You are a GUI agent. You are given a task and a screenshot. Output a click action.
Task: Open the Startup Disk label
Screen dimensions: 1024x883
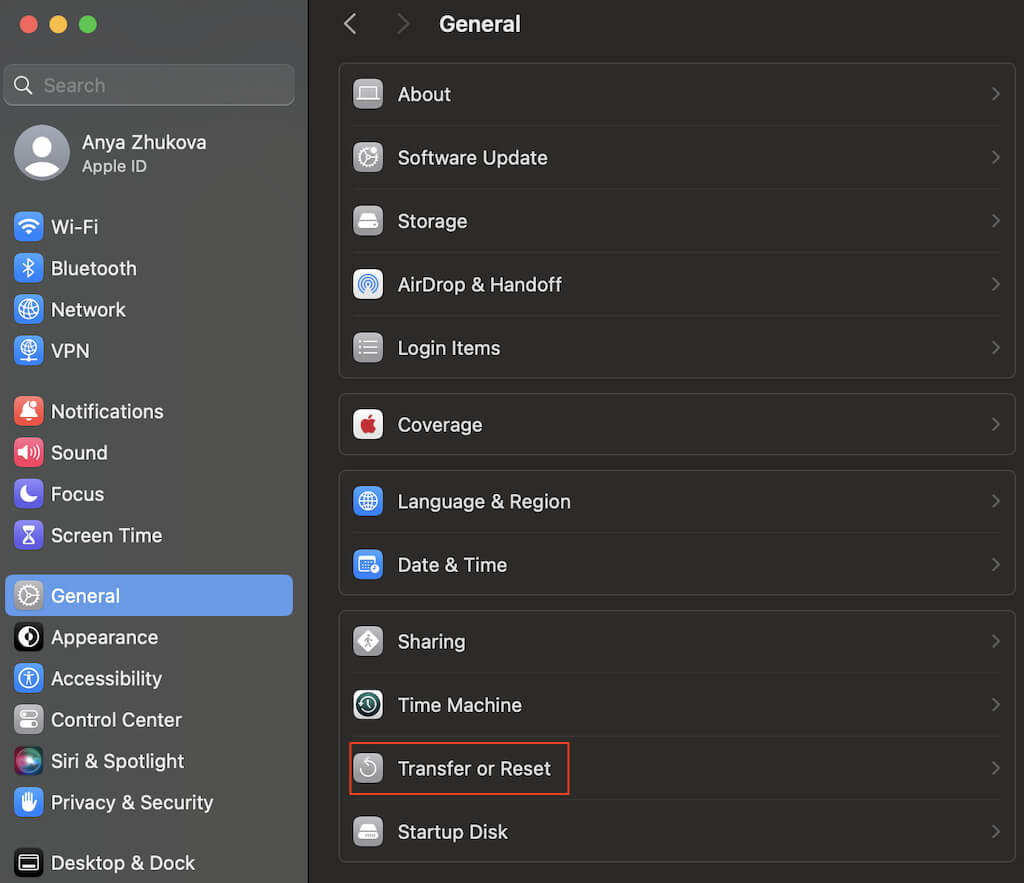tap(453, 832)
